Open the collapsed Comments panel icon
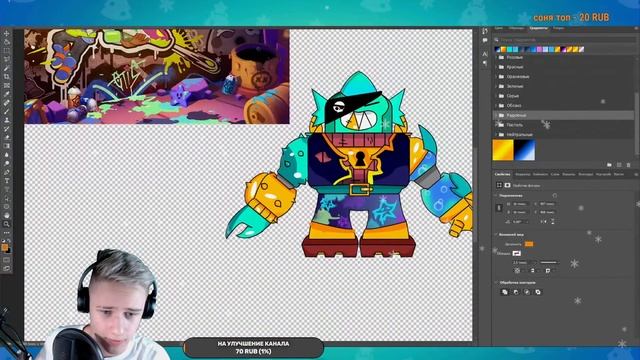Screen dimensions: 640x360 click(485, 40)
